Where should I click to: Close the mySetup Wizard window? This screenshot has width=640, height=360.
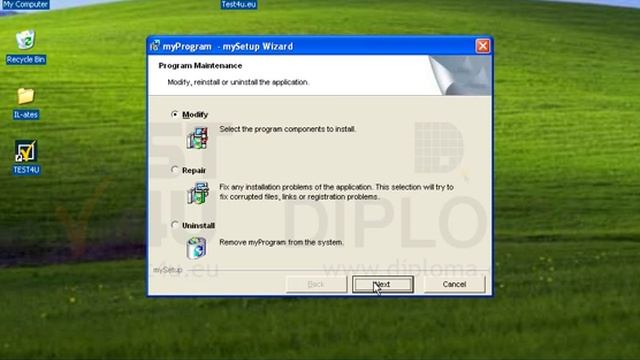tap(482, 46)
